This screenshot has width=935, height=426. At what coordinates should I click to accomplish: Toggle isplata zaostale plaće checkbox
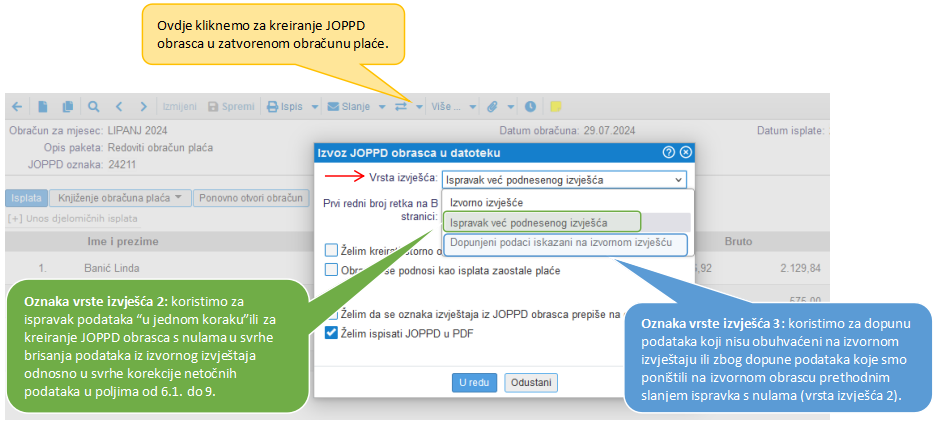tap(331, 270)
